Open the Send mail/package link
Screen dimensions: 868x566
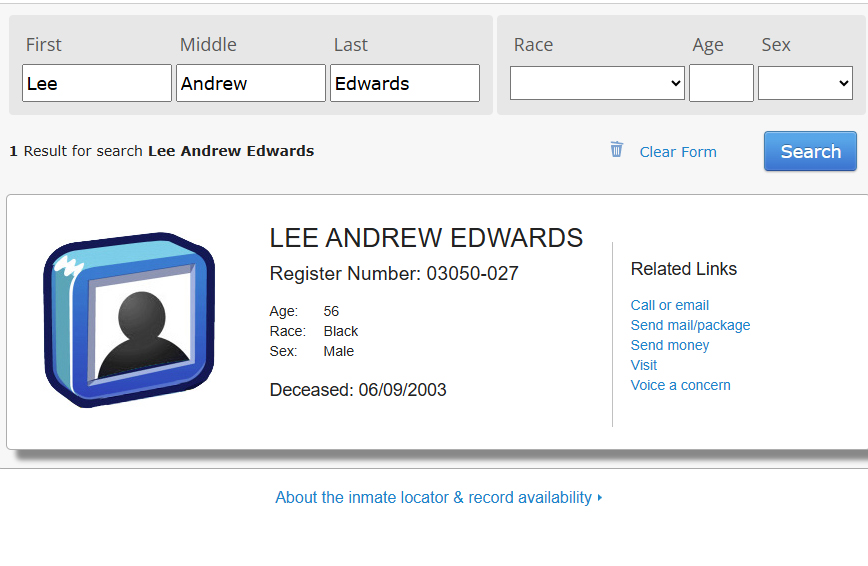pyautogui.click(x=690, y=325)
